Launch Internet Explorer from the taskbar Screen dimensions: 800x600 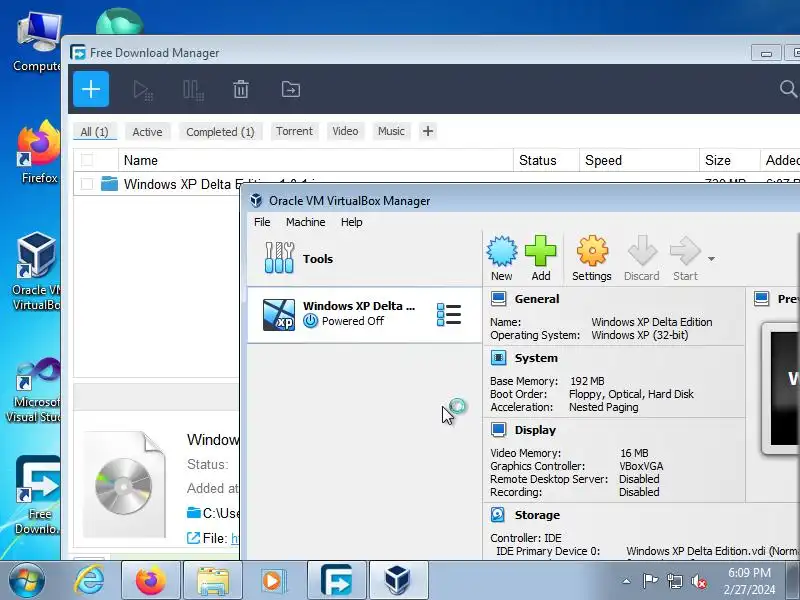point(89,581)
